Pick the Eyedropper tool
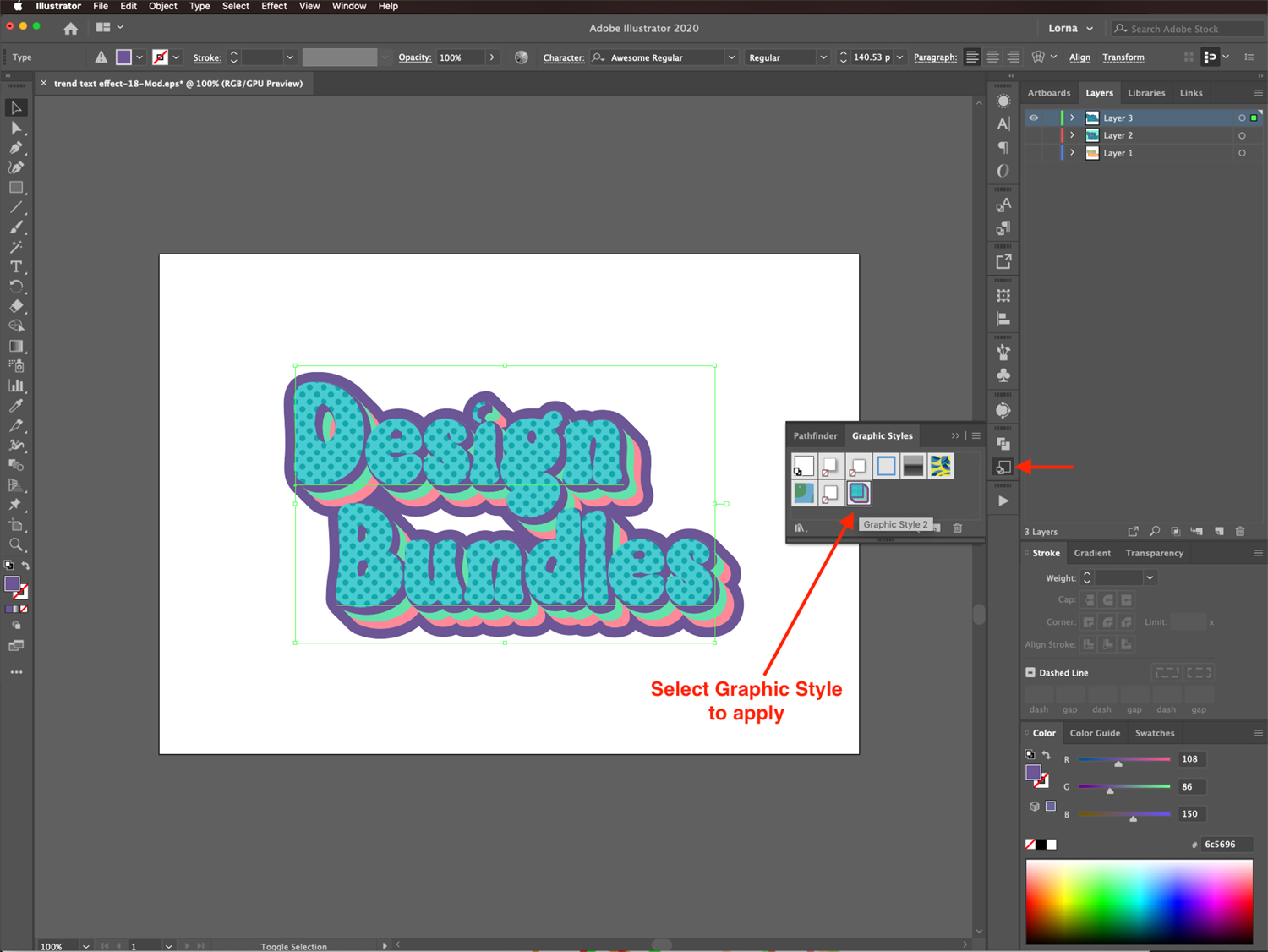Viewport: 1268px width, 952px height. [x=16, y=406]
